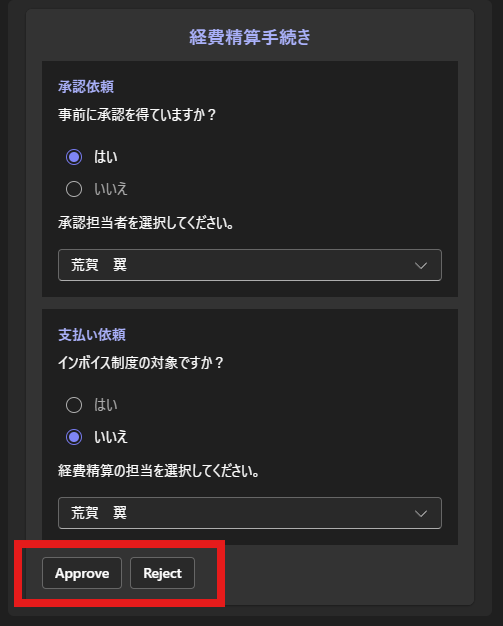Click label 経費精算の担当を選択してください。
503x626 pixels.
tap(159, 471)
